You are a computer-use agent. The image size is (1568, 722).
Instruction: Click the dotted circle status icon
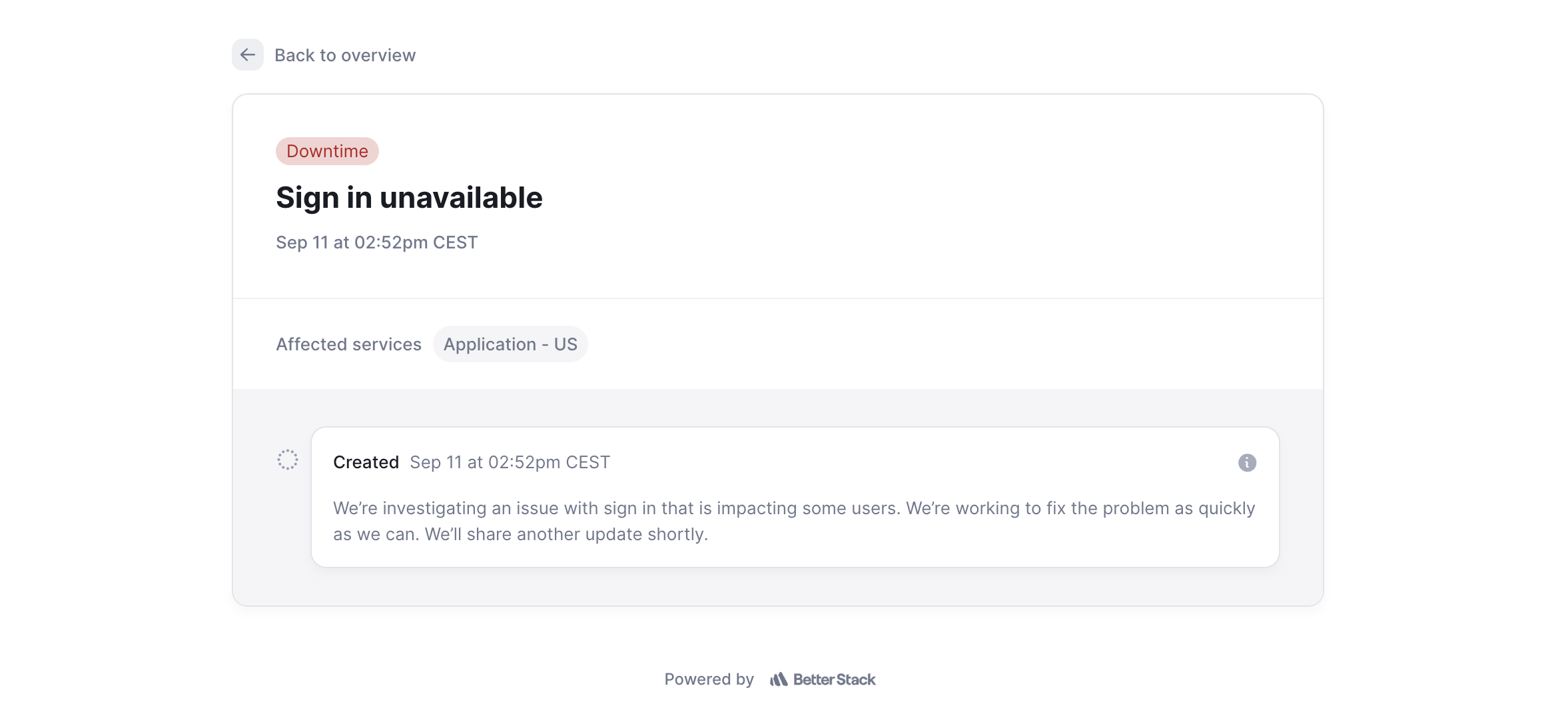coord(288,460)
